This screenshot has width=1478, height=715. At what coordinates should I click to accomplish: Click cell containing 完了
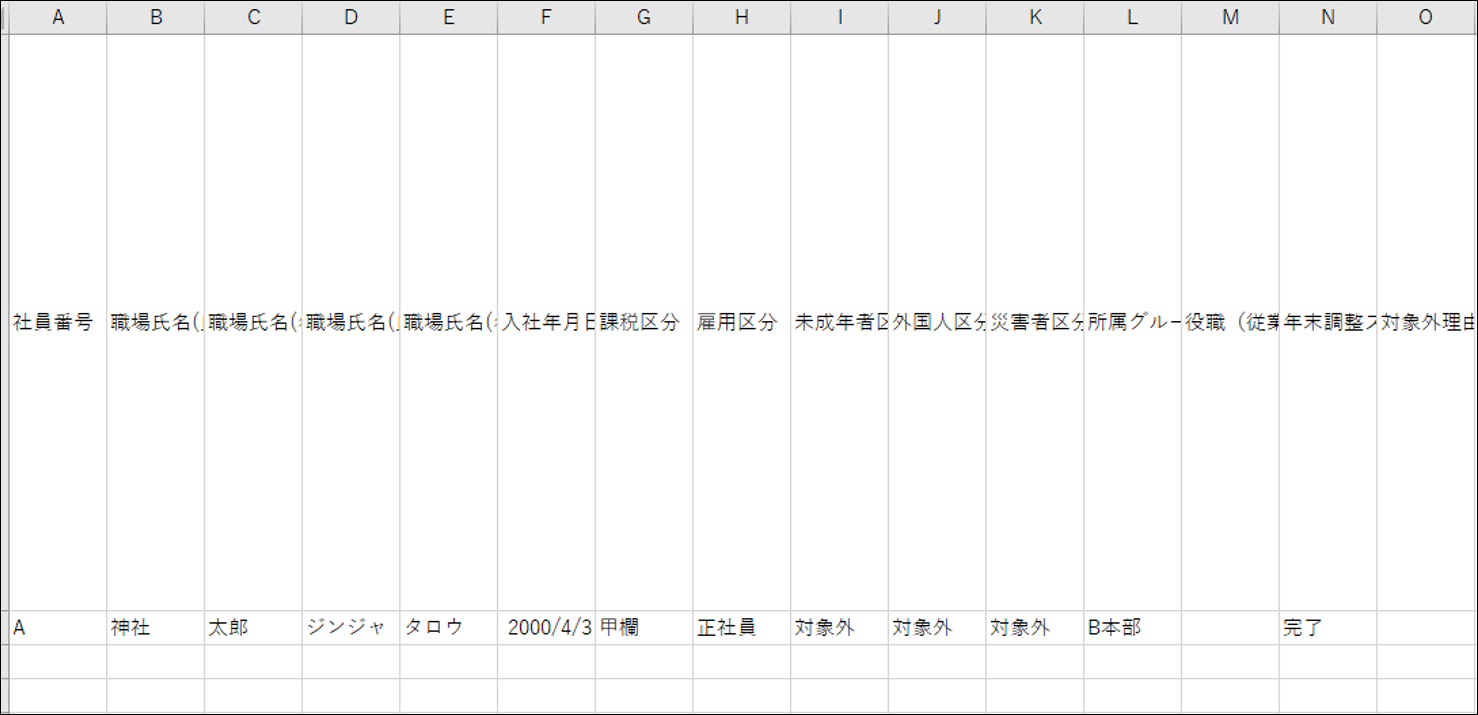[1327, 628]
